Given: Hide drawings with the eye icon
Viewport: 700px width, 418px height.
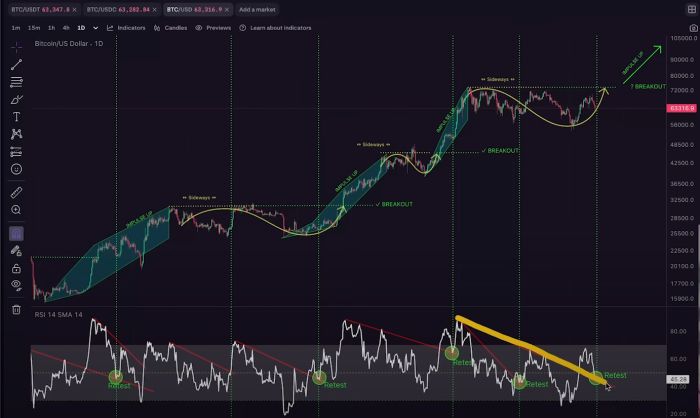Looking at the screenshot, I should click(x=16, y=285).
